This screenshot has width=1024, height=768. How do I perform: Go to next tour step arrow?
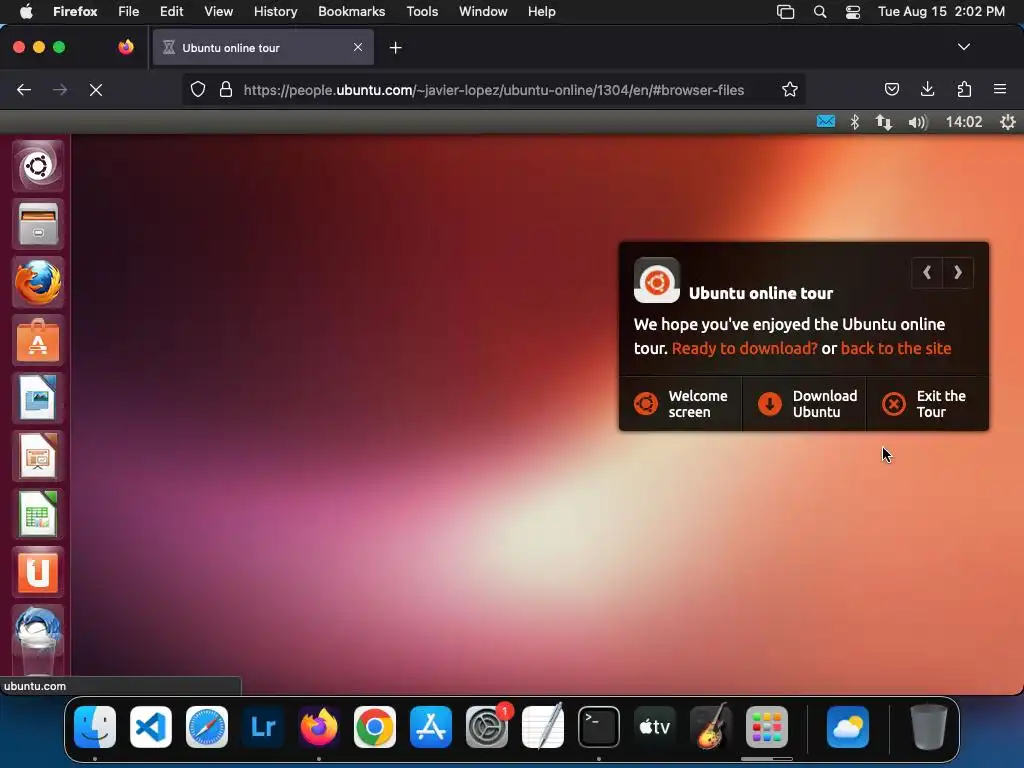(x=958, y=272)
